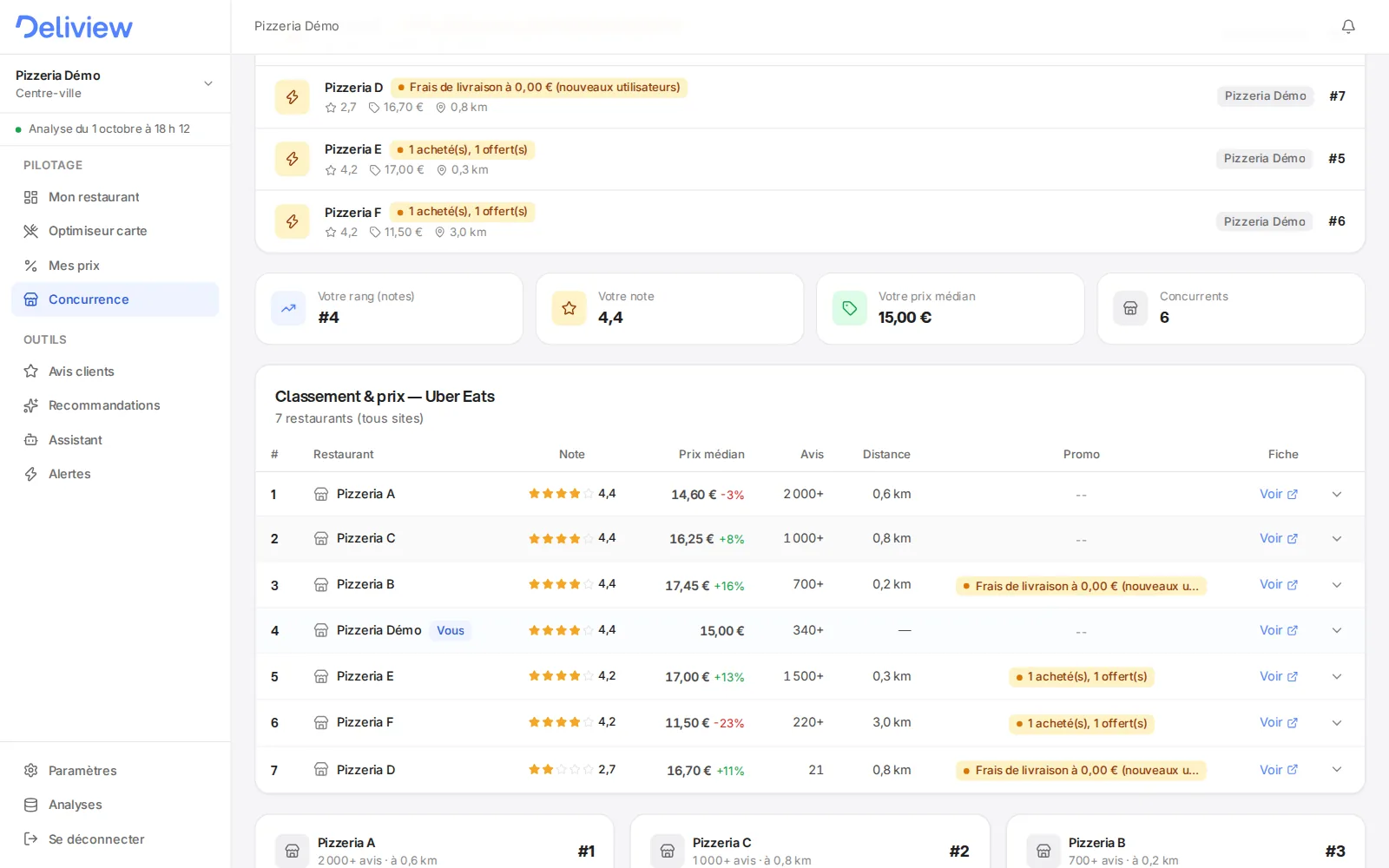Screen dimensions: 1389x868
Task: Click the store icon on the Pizzeria B card
Action: tap(1043, 852)
